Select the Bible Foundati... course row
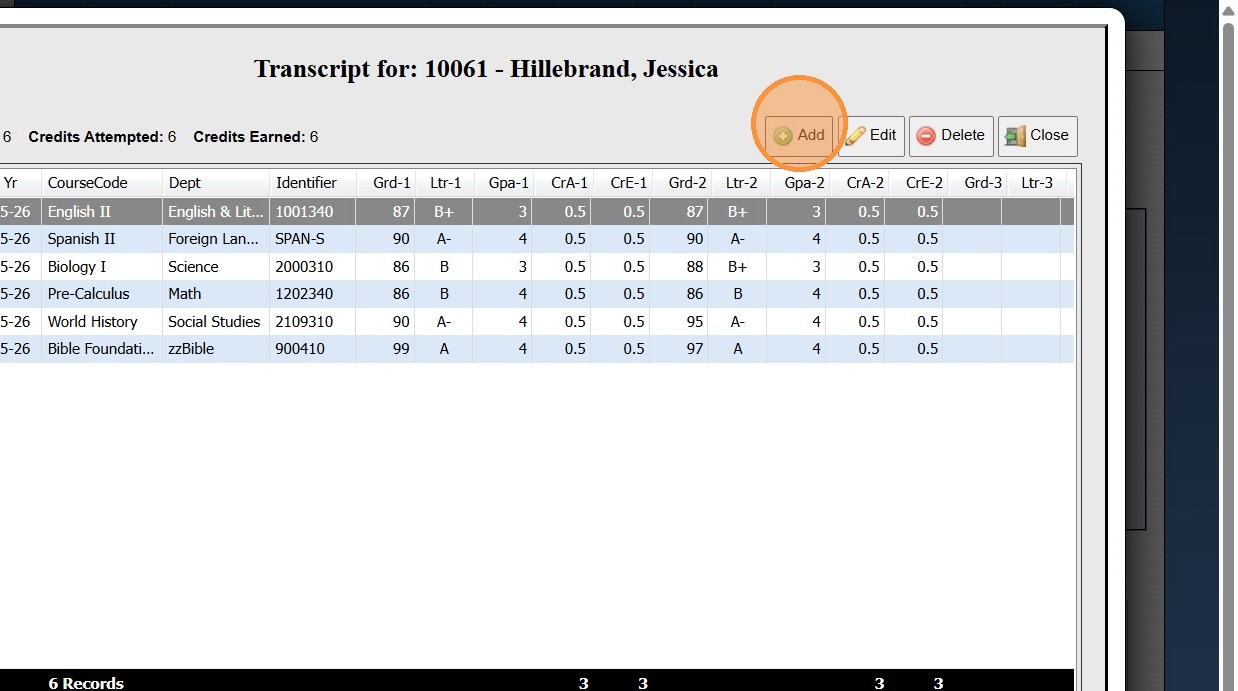The height and width of the screenshot is (691, 1238). tap(537, 349)
